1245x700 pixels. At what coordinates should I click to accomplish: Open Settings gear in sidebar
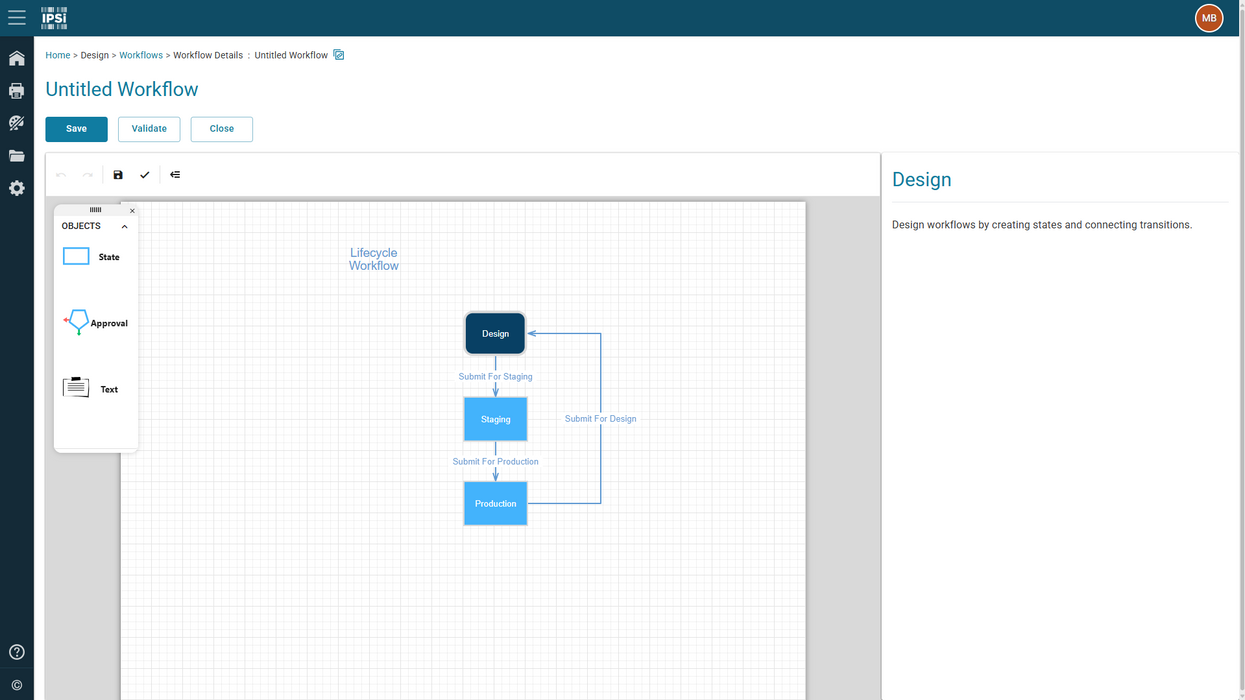(x=17, y=188)
